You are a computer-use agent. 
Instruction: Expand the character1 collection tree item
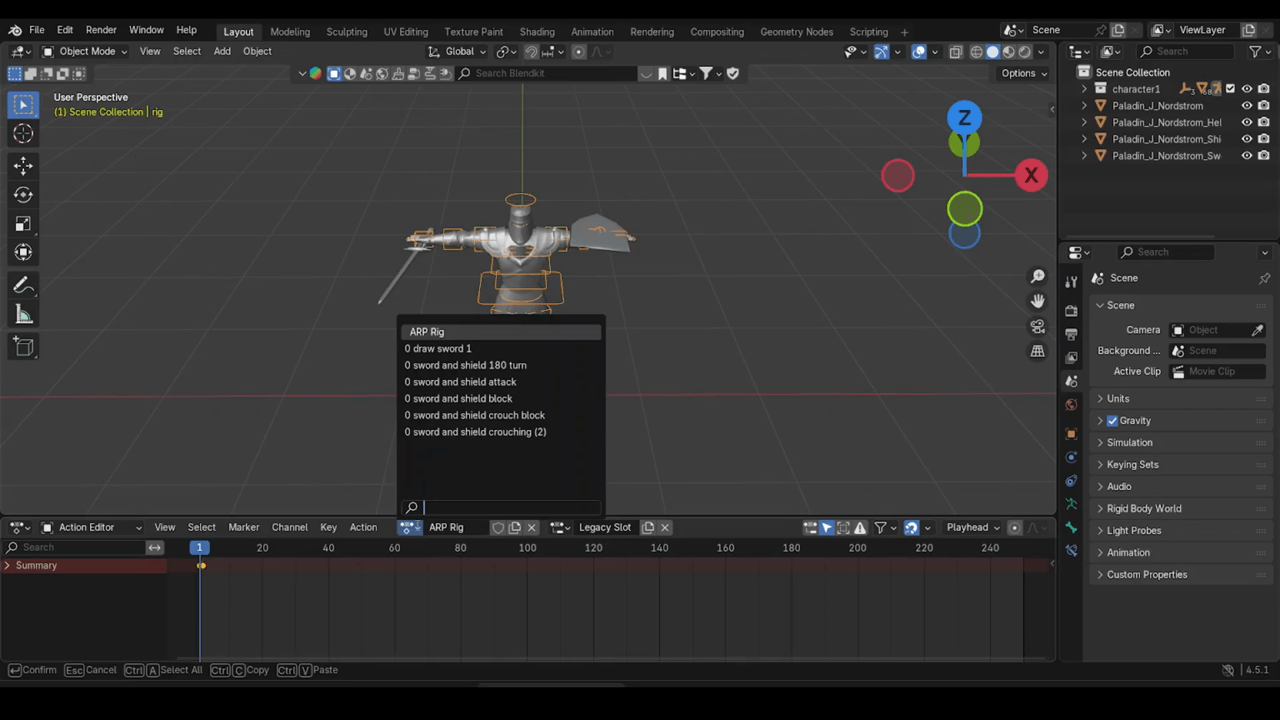(x=1084, y=89)
